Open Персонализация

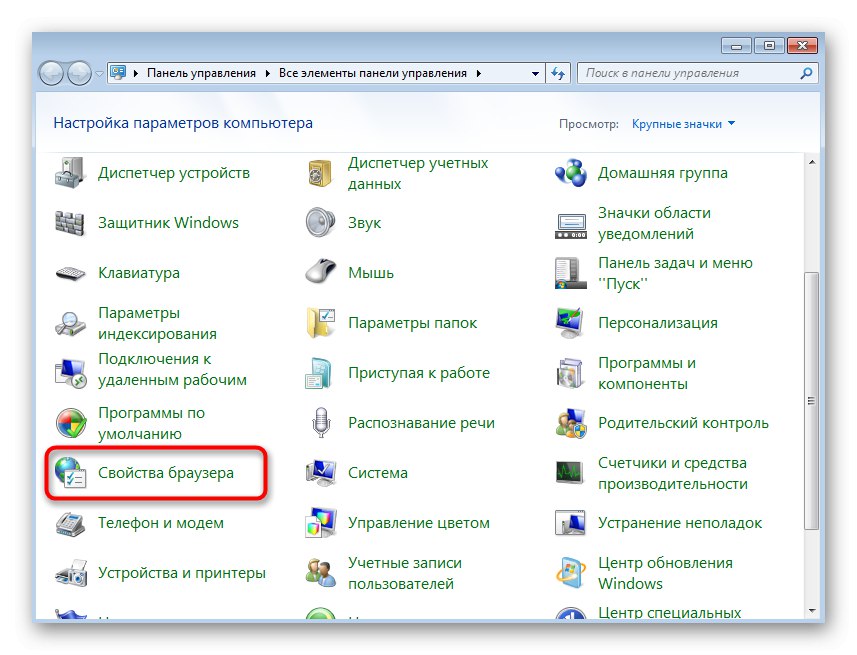tap(656, 322)
